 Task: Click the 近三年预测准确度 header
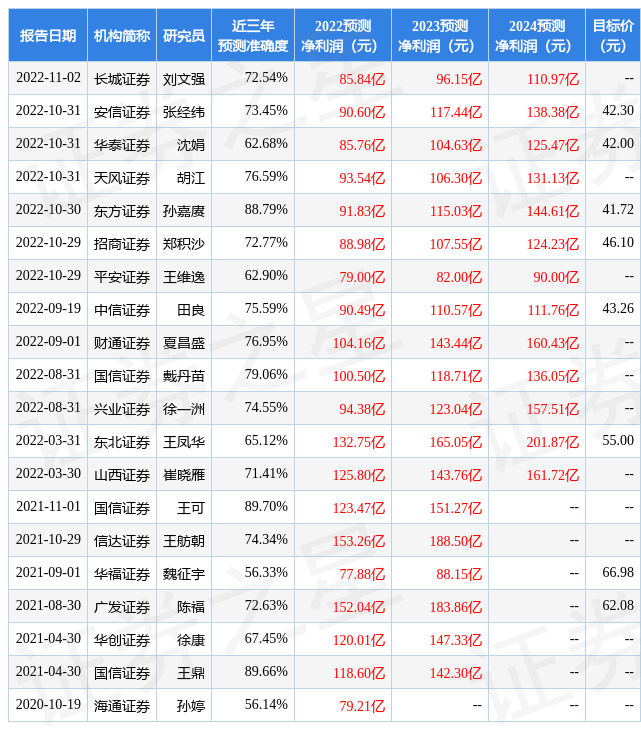pos(253,35)
